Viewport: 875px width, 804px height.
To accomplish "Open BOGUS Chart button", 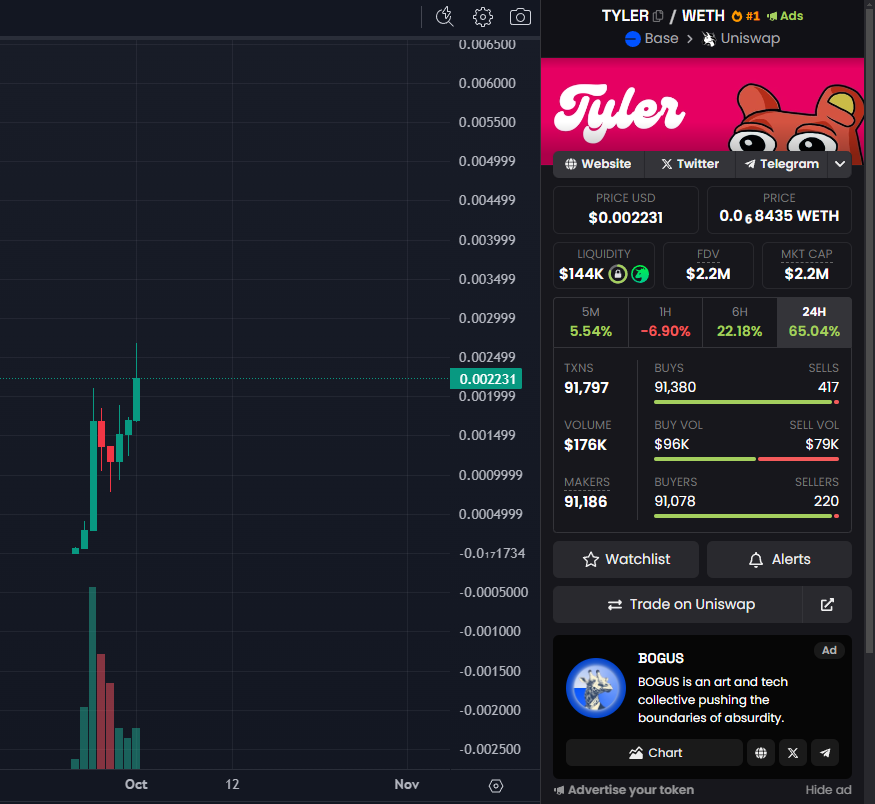I will [x=655, y=753].
